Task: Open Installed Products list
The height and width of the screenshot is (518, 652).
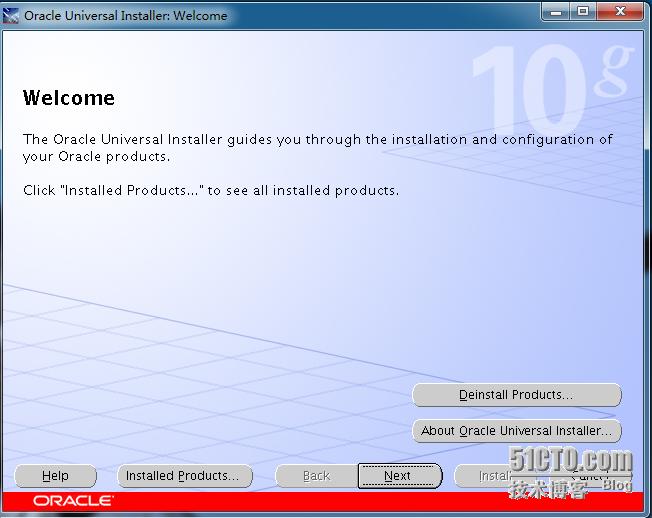Action: 185,476
